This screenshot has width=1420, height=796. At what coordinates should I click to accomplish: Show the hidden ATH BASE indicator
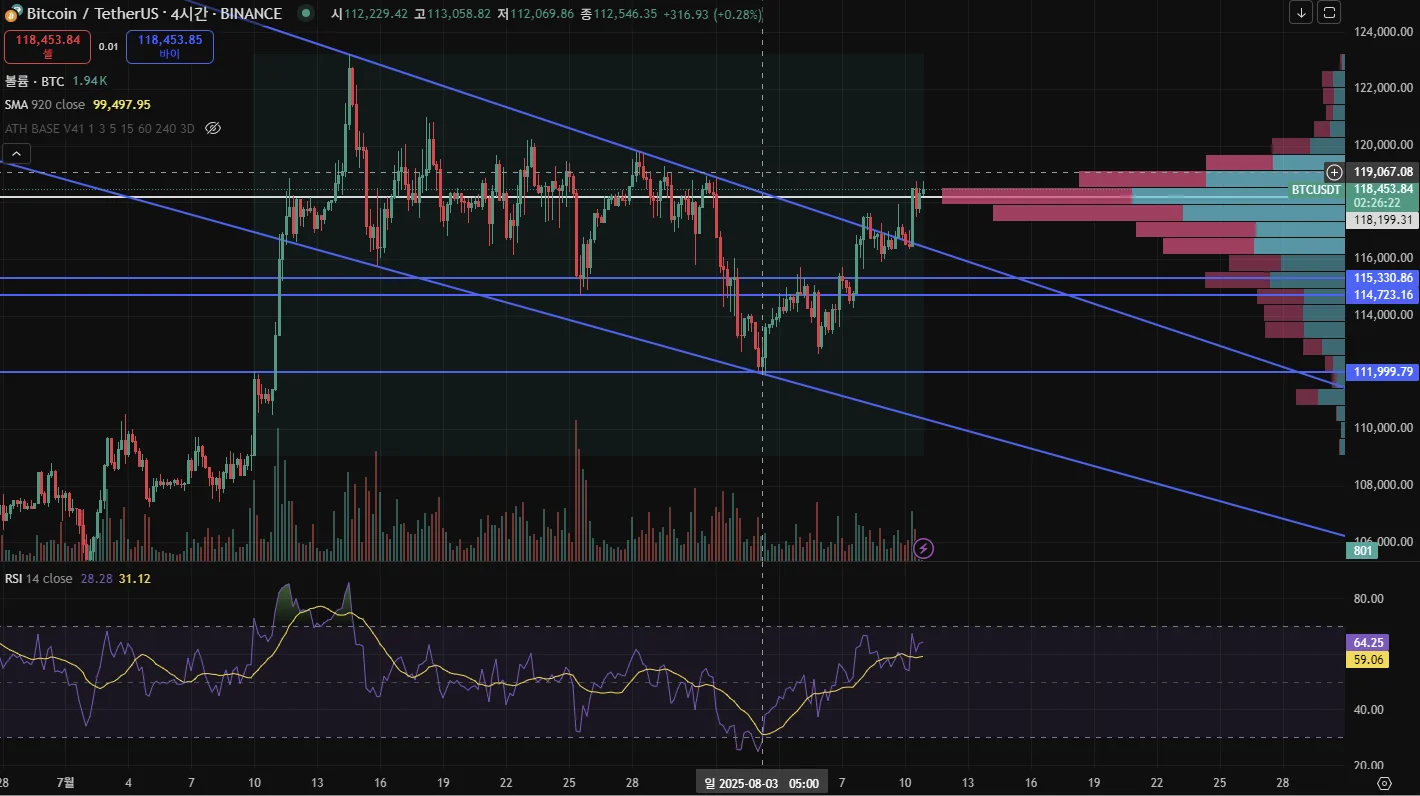tap(212, 128)
